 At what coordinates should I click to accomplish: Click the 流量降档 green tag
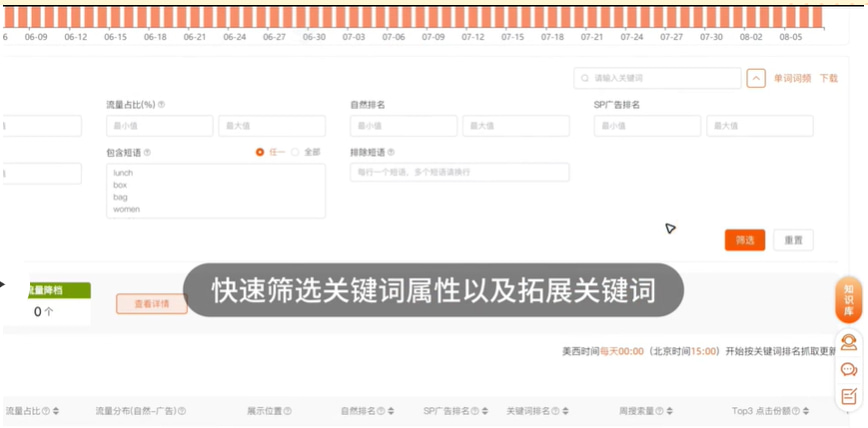point(60,291)
